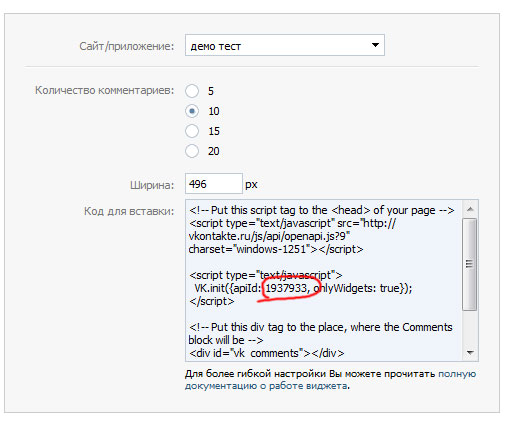Click the label text 20 next to radio

pos(214,151)
